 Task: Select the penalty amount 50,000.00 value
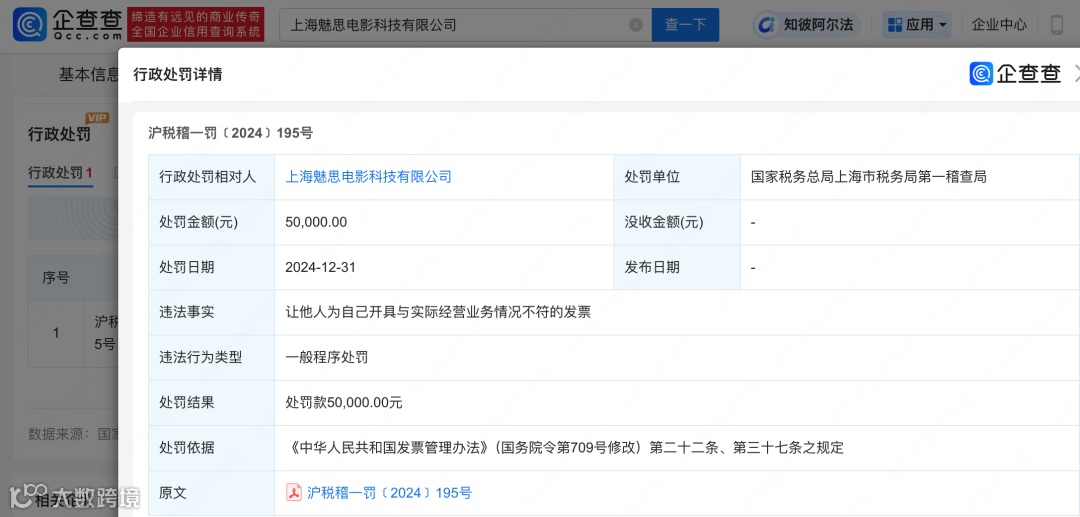[316, 222]
